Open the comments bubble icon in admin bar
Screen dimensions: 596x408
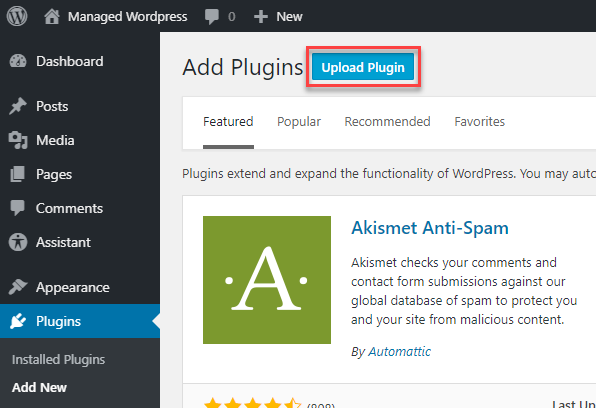[212, 17]
